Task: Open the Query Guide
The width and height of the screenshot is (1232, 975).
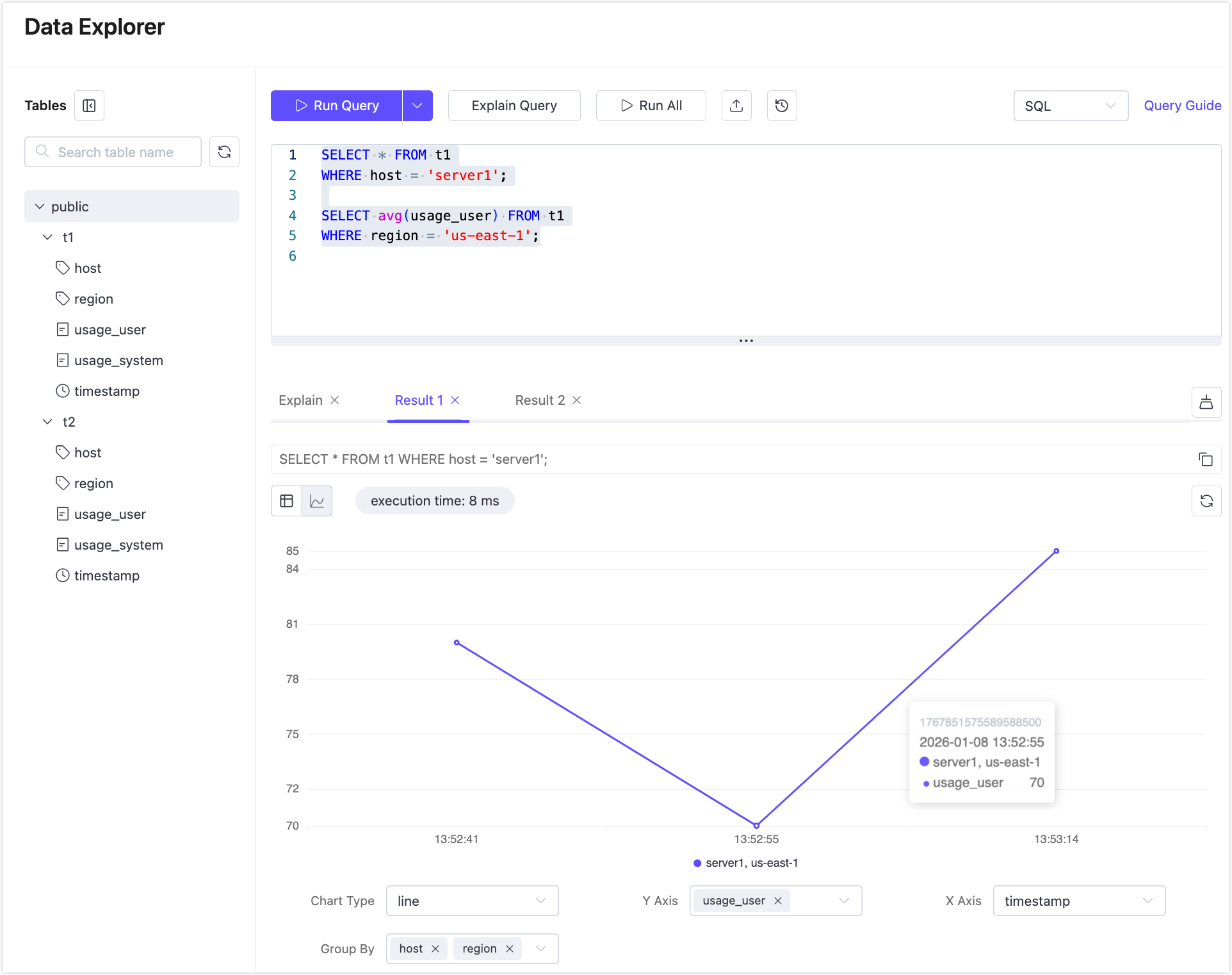Action: pyautogui.click(x=1182, y=106)
